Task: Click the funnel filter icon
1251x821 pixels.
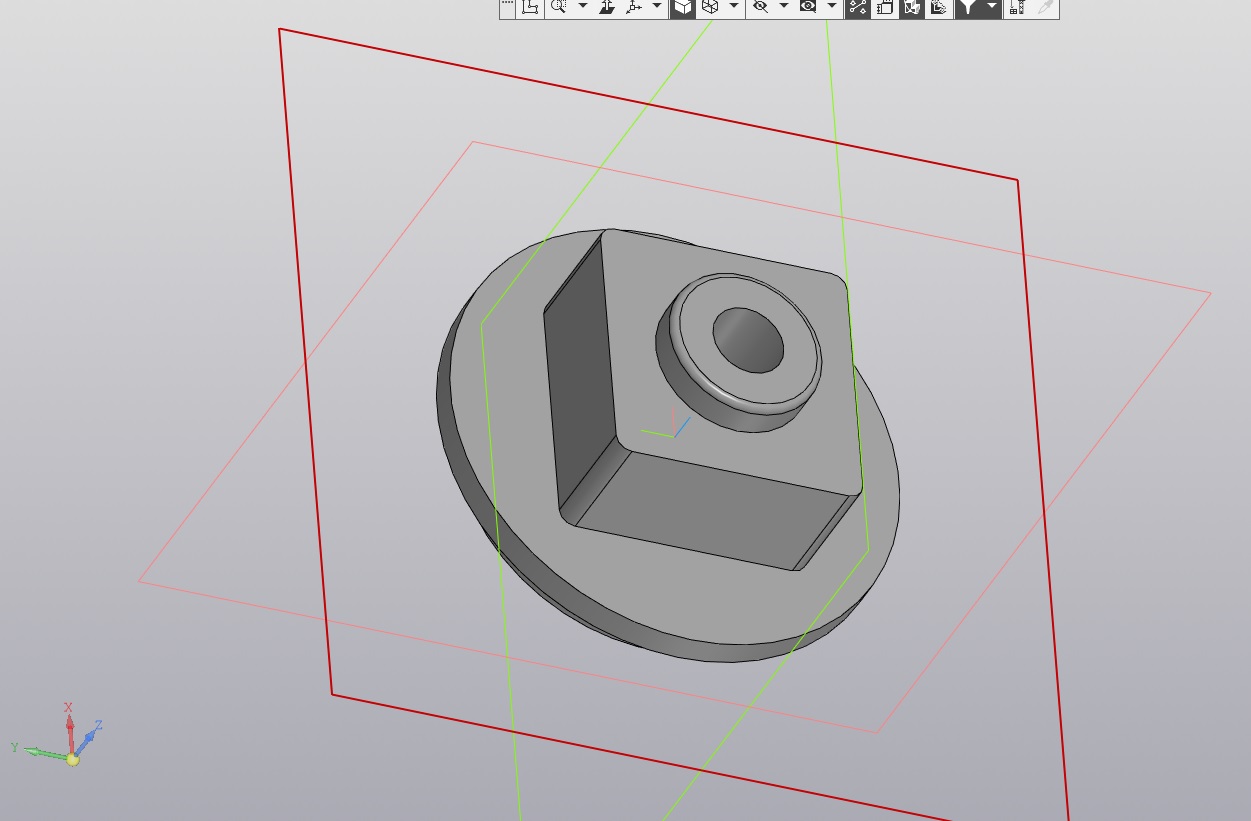Action: 967,7
